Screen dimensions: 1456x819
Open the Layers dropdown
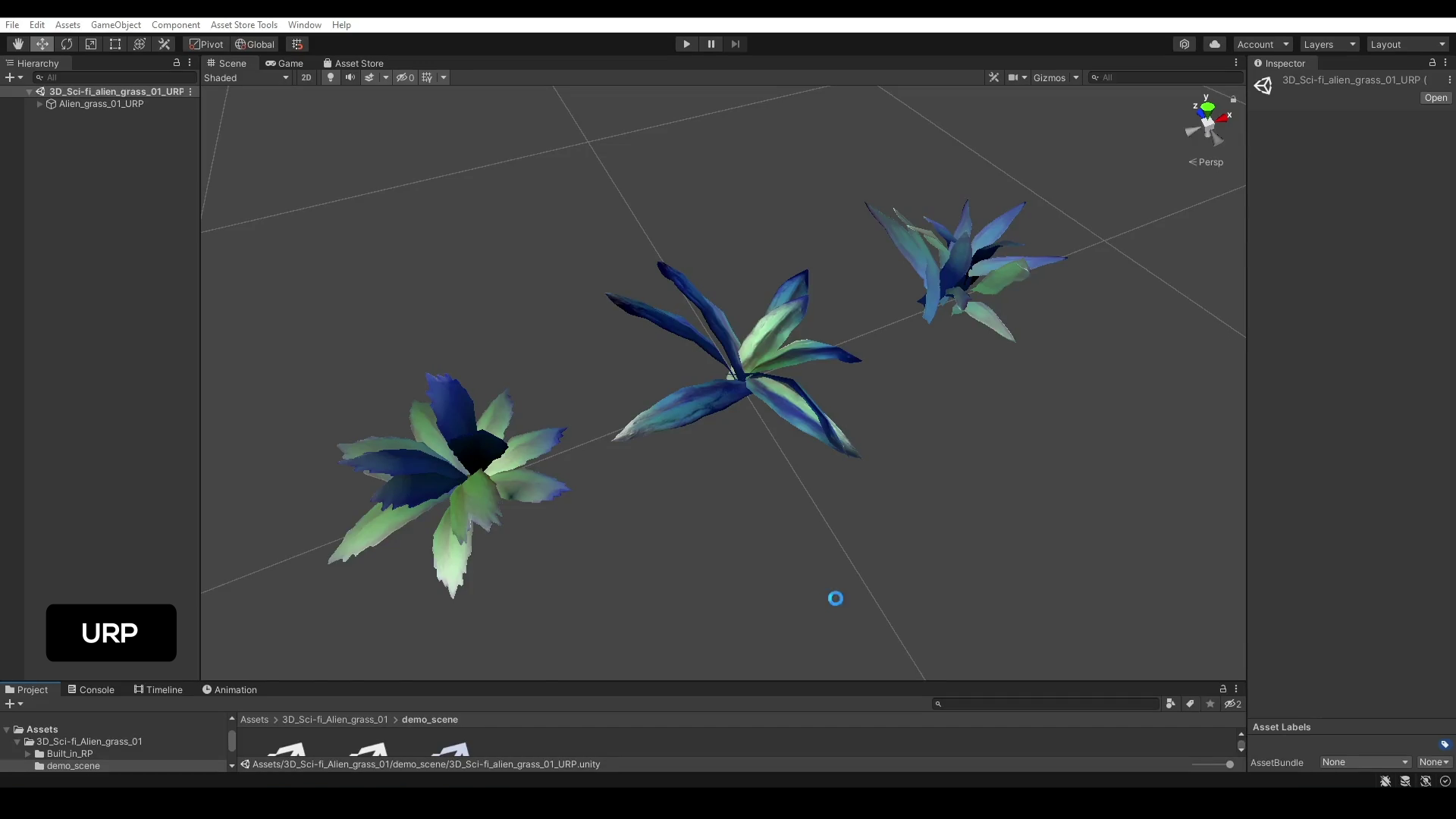[1329, 44]
